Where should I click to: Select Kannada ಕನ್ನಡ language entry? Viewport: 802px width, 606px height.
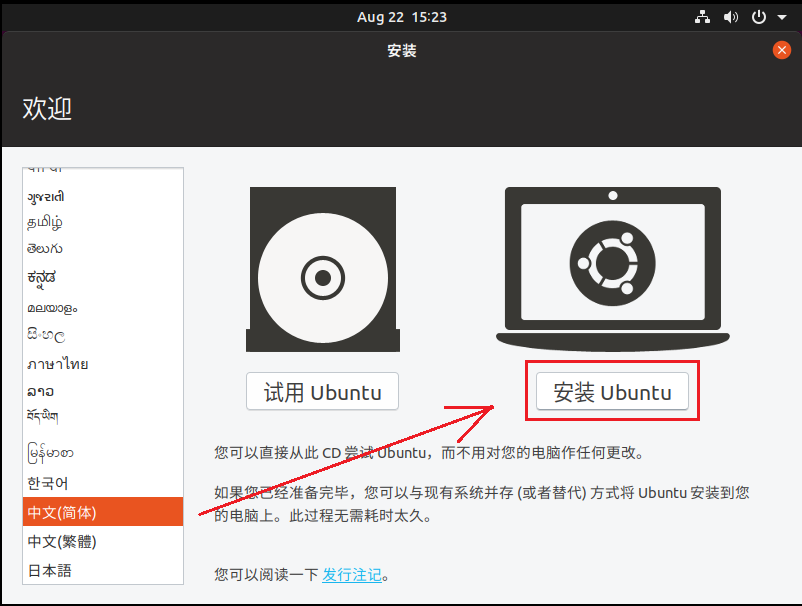pyautogui.click(x=103, y=278)
